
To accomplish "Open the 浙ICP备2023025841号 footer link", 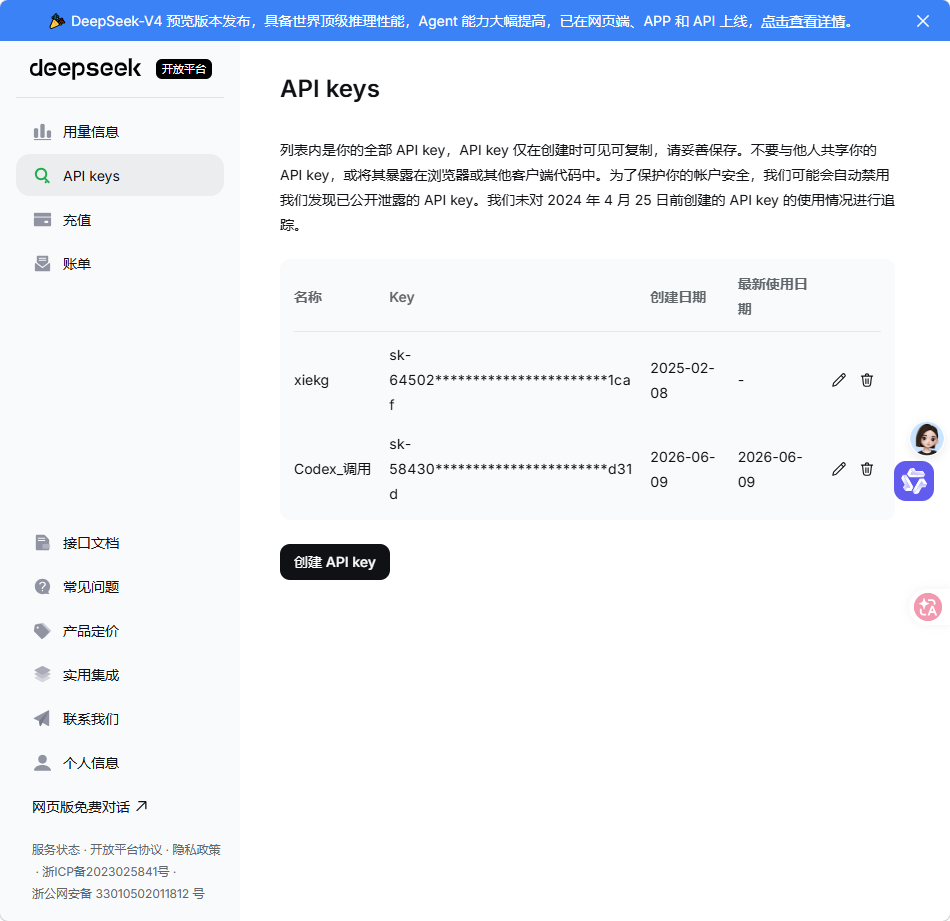I will point(105,871).
